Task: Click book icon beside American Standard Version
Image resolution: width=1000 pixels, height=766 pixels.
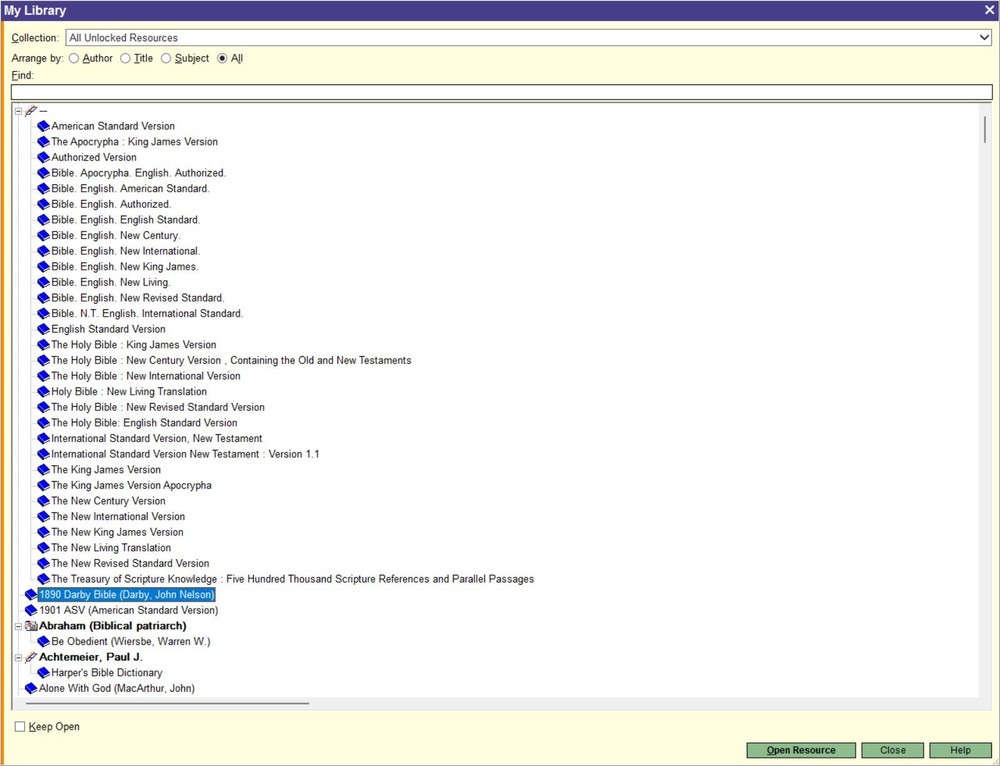Action: coord(43,126)
